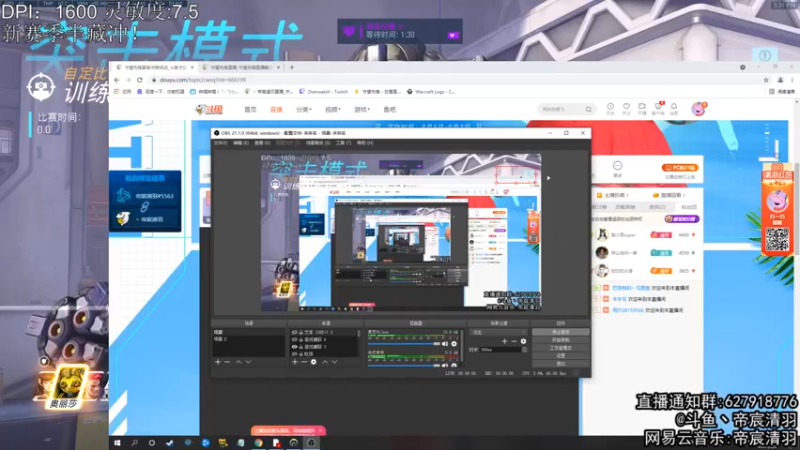Viewport: 800px width, 450px height.
Task: Open source properties gear in sources panel
Action: (314, 362)
